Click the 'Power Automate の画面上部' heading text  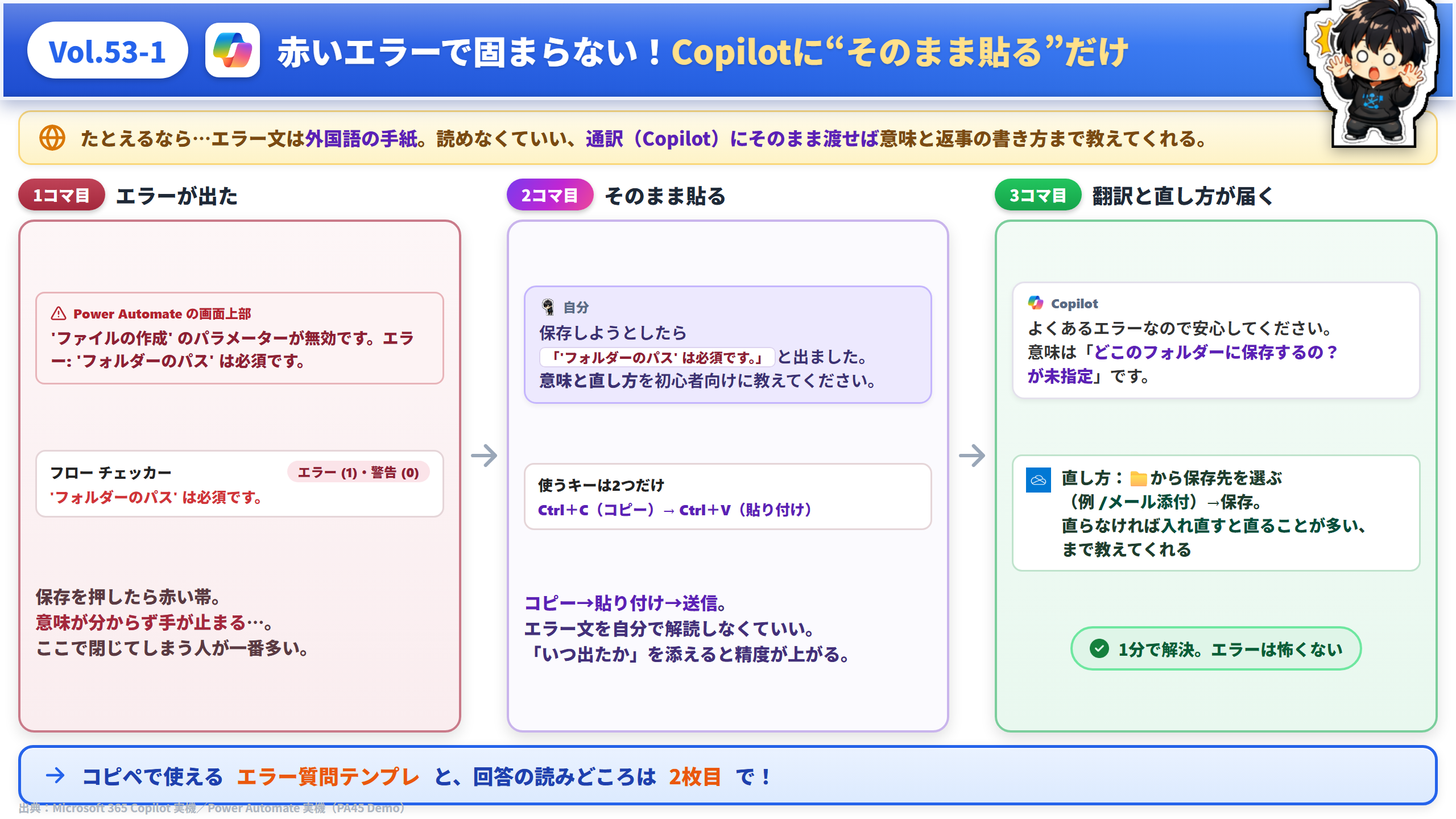click(x=162, y=314)
